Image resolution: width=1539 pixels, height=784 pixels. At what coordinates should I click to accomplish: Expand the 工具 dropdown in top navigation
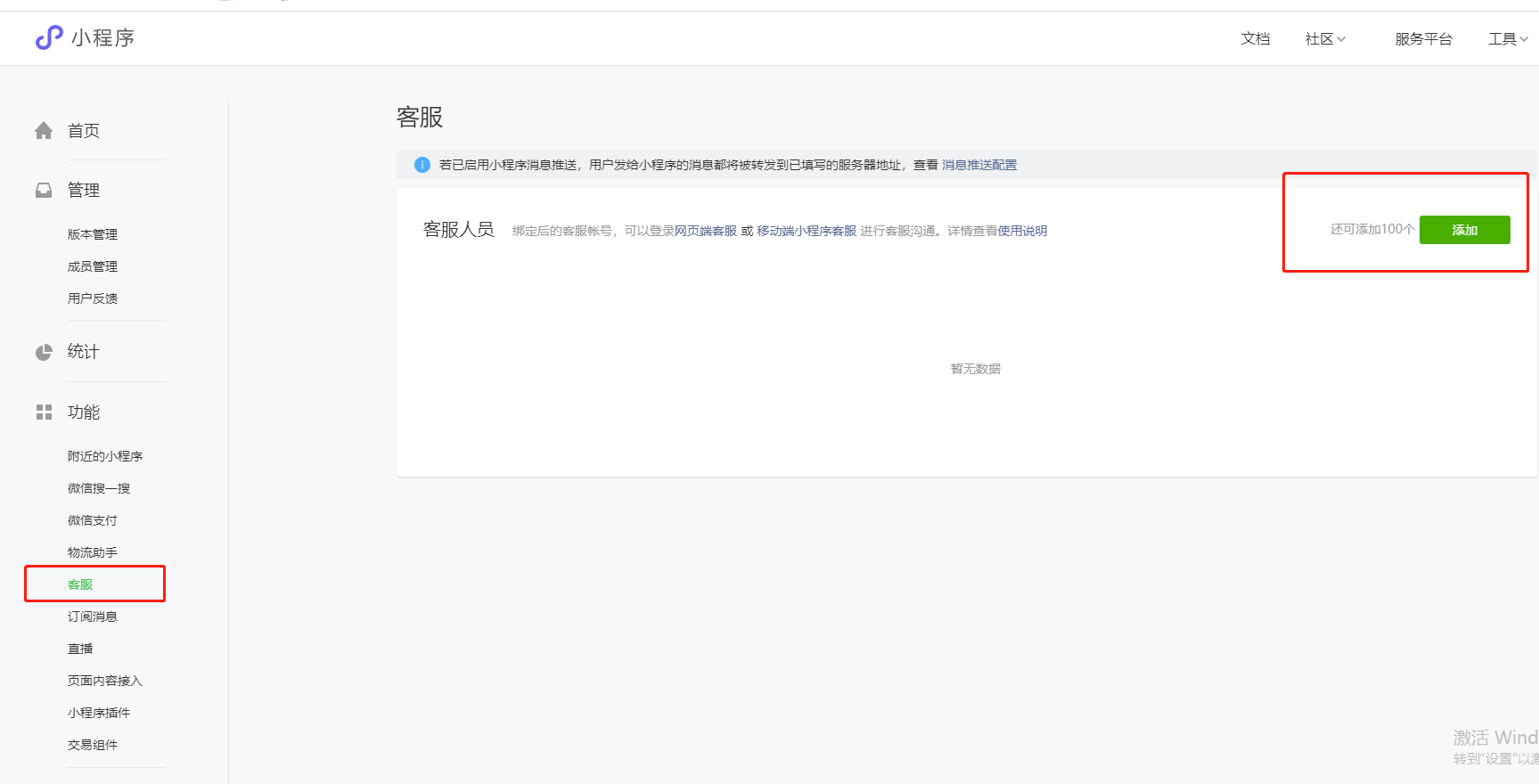point(1507,39)
